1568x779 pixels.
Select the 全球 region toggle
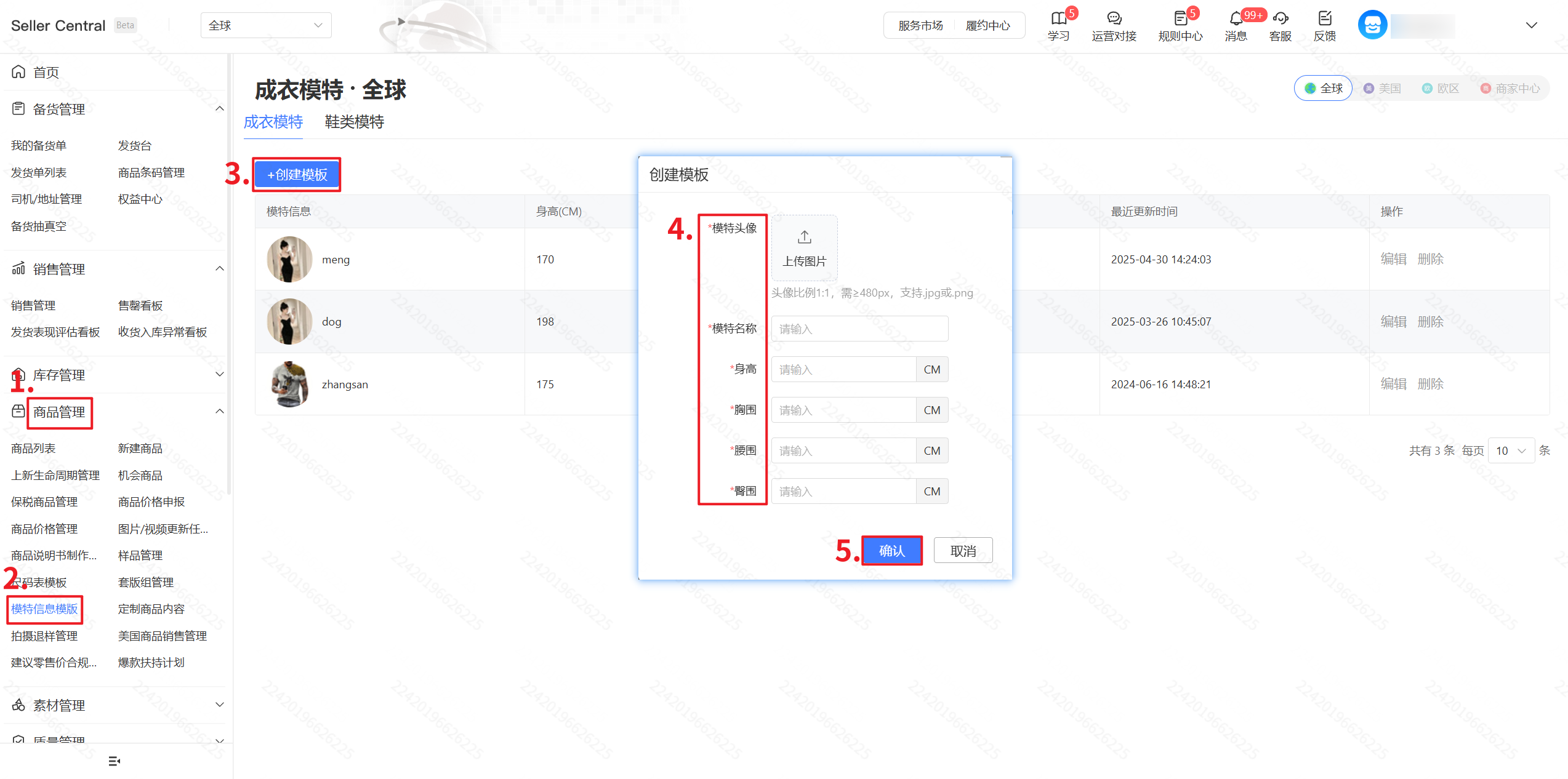[1324, 89]
